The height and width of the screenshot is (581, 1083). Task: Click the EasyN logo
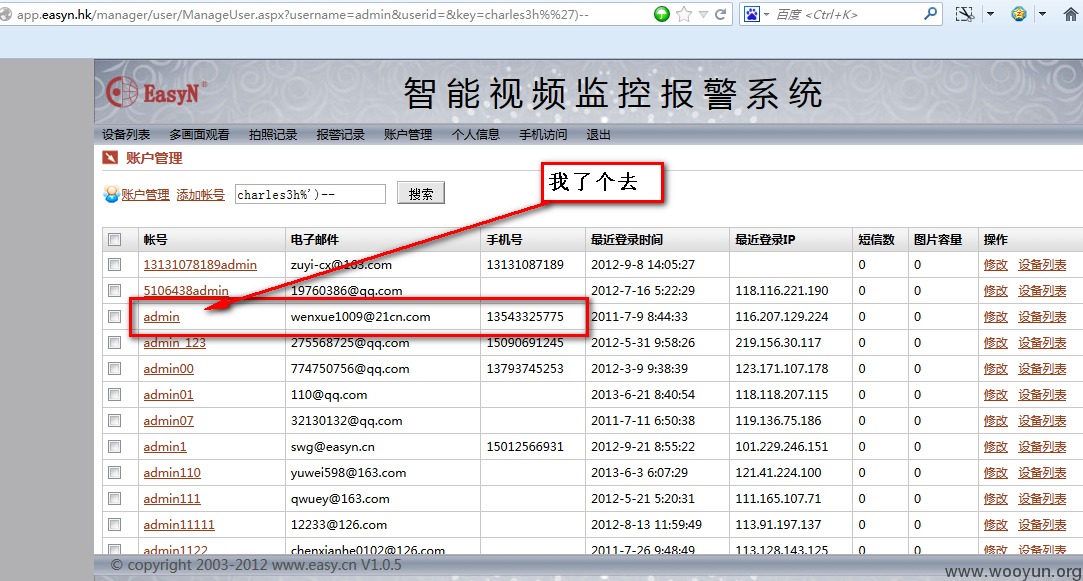156,92
